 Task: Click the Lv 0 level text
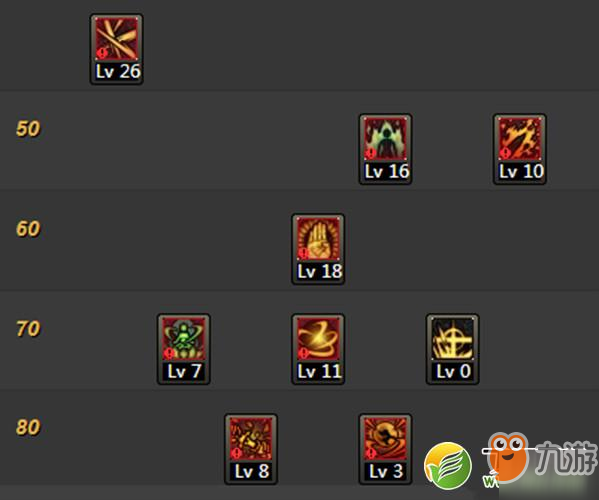point(453,371)
